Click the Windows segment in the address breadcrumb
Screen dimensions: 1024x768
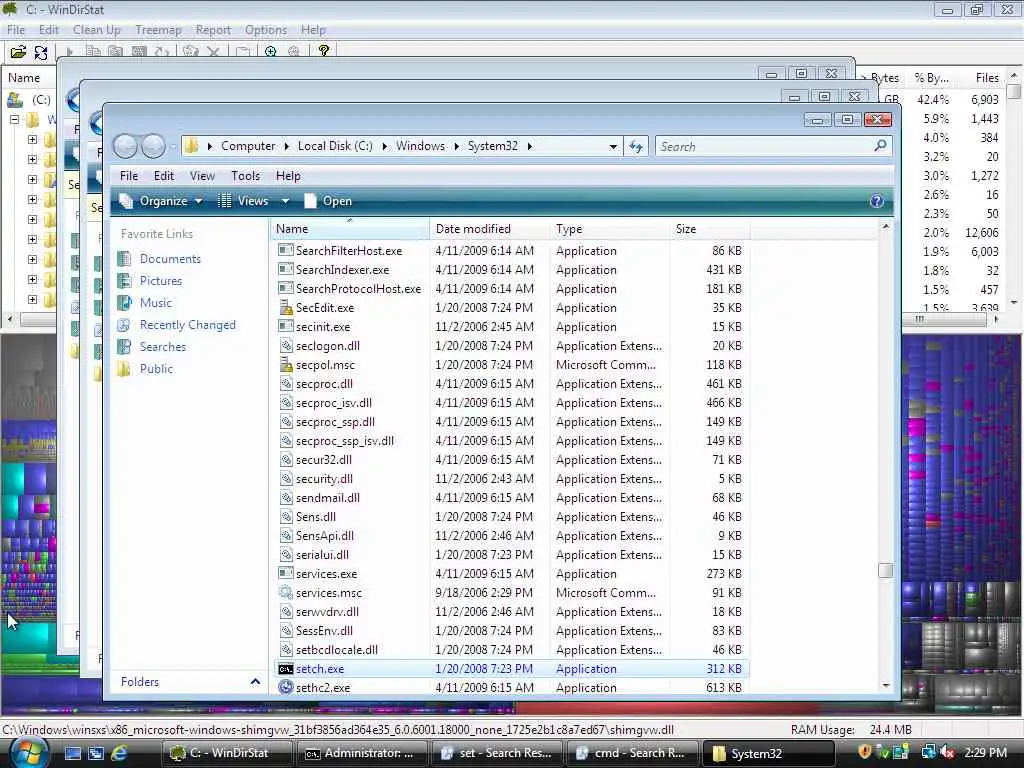420,146
